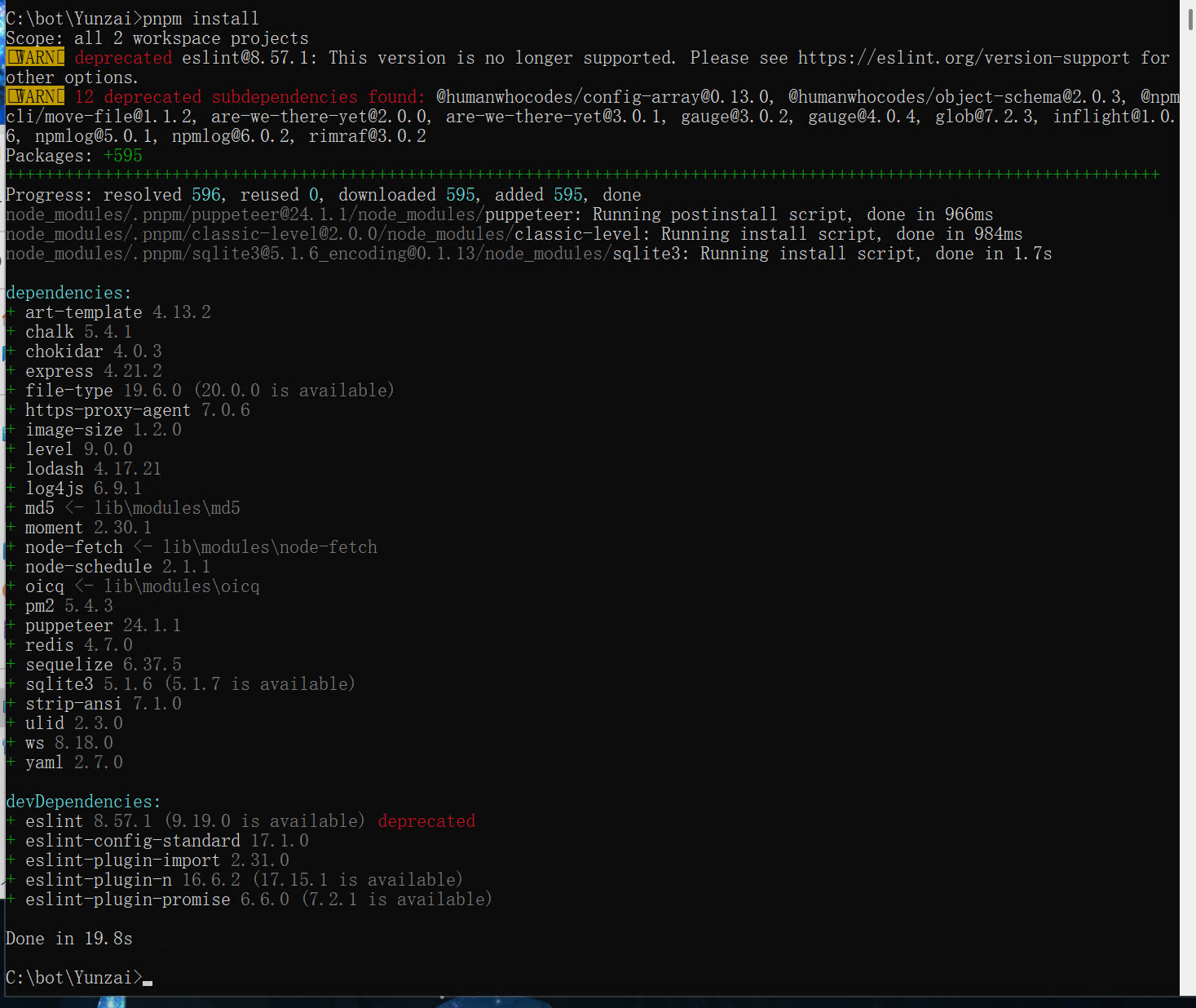
Task: Click '@humanwhocodes/config-array@0.13.0' text
Action: (x=602, y=96)
